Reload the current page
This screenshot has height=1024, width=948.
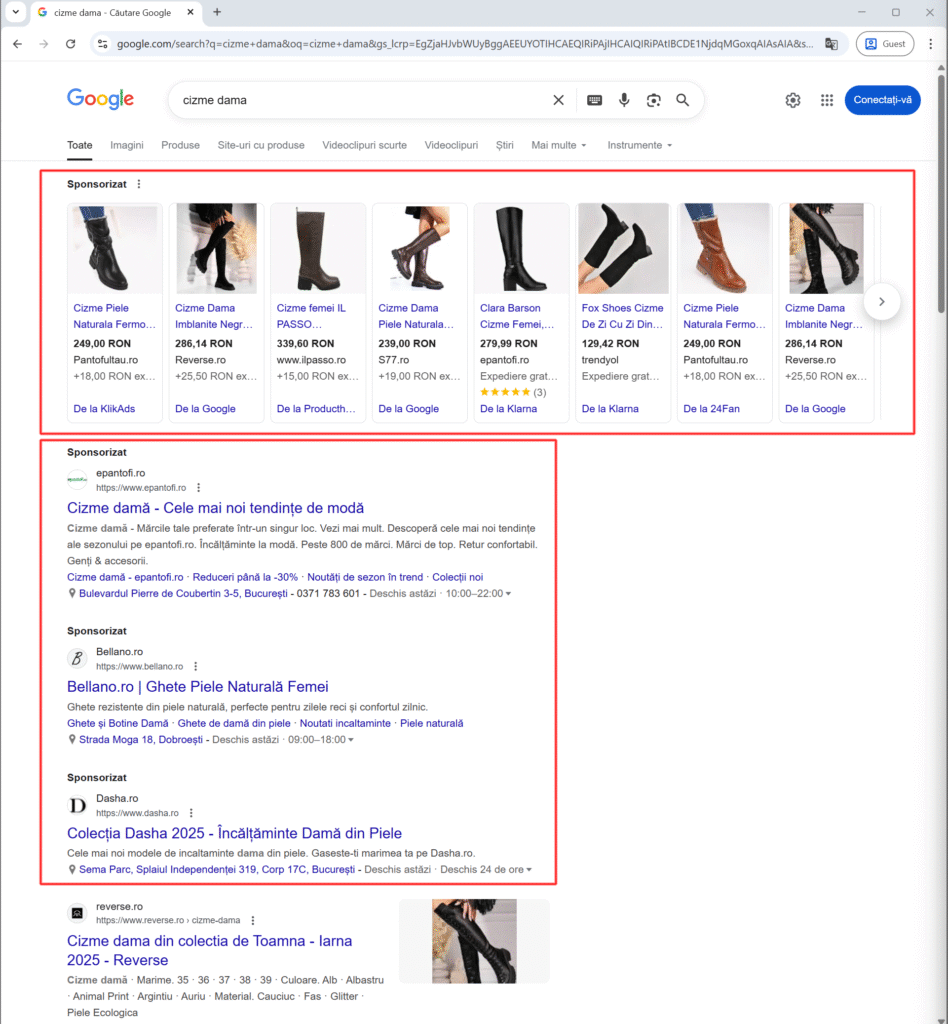[x=71, y=44]
